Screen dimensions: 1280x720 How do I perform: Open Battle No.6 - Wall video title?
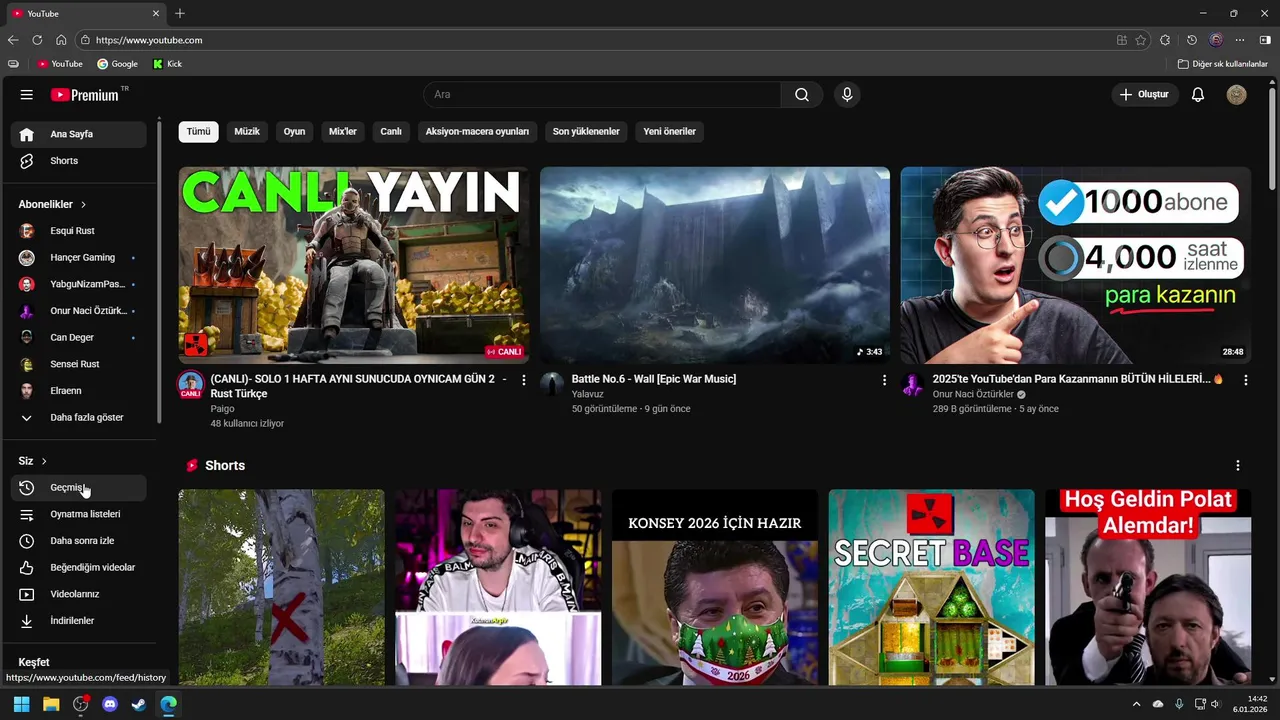[654, 379]
